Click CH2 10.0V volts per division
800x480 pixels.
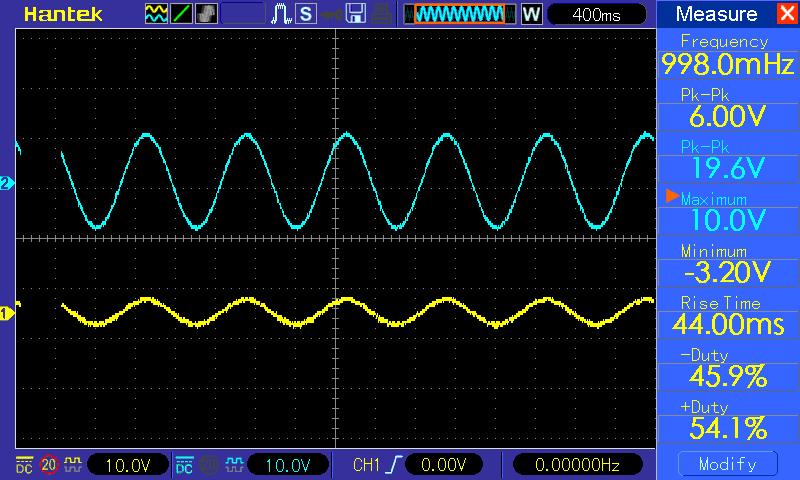pyautogui.click(x=288, y=465)
